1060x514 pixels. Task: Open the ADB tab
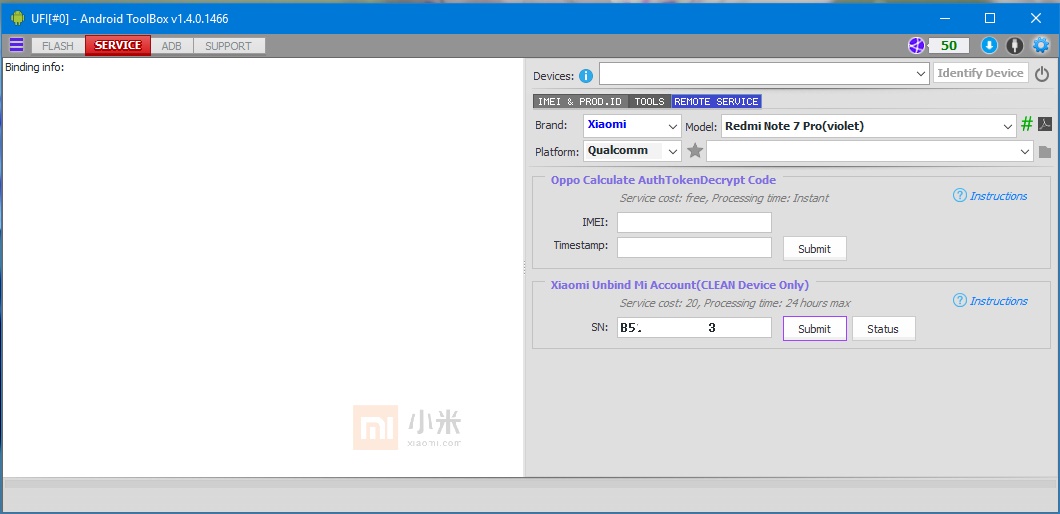click(172, 46)
